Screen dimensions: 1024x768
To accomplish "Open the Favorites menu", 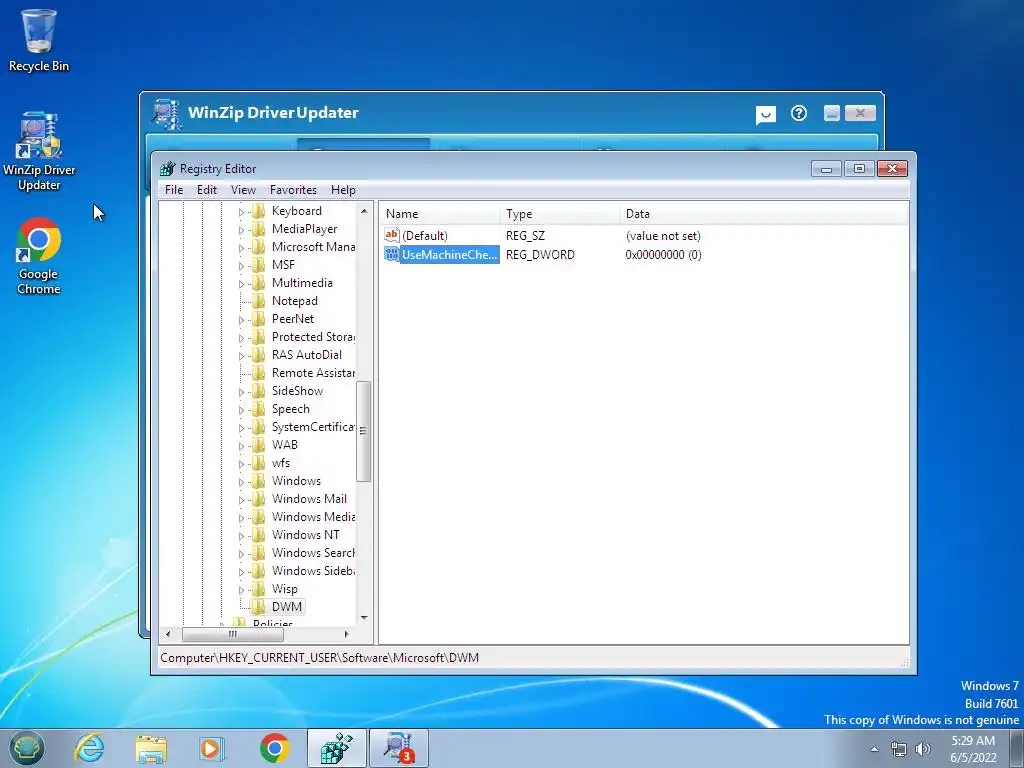I will (293, 190).
